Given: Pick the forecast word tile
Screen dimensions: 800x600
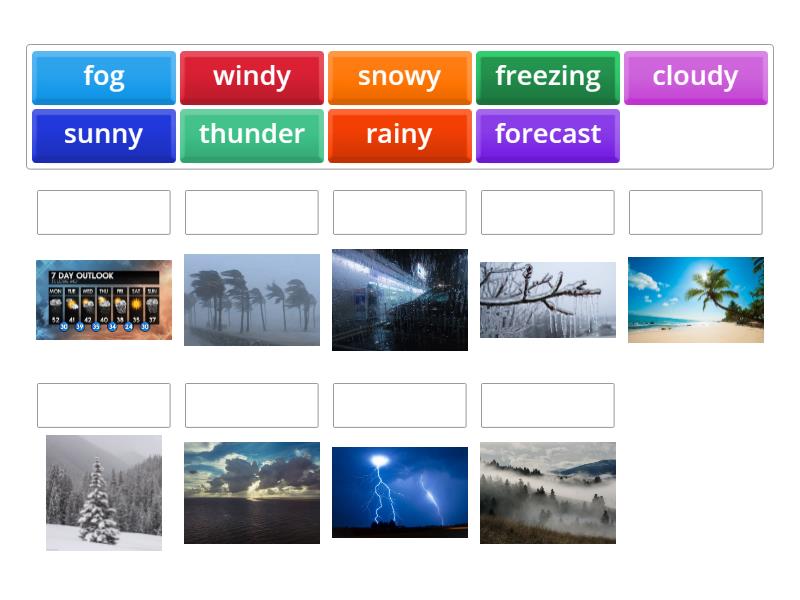Looking at the screenshot, I should point(547,135).
